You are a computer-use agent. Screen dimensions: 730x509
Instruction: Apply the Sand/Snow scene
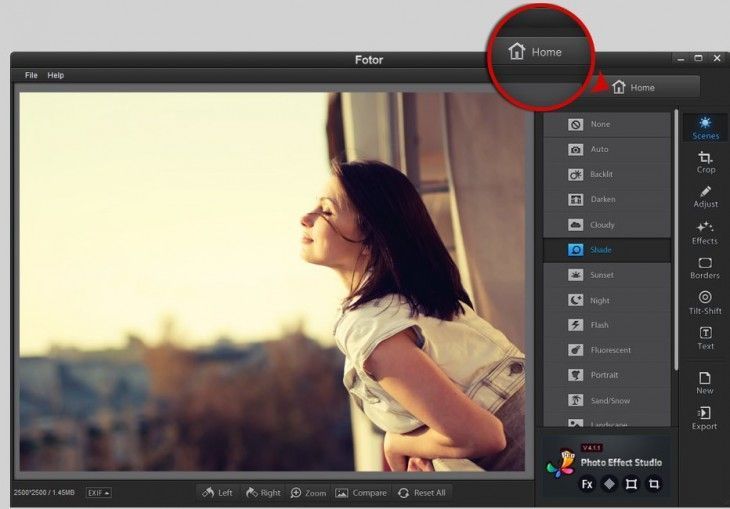pyautogui.click(x=607, y=400)
